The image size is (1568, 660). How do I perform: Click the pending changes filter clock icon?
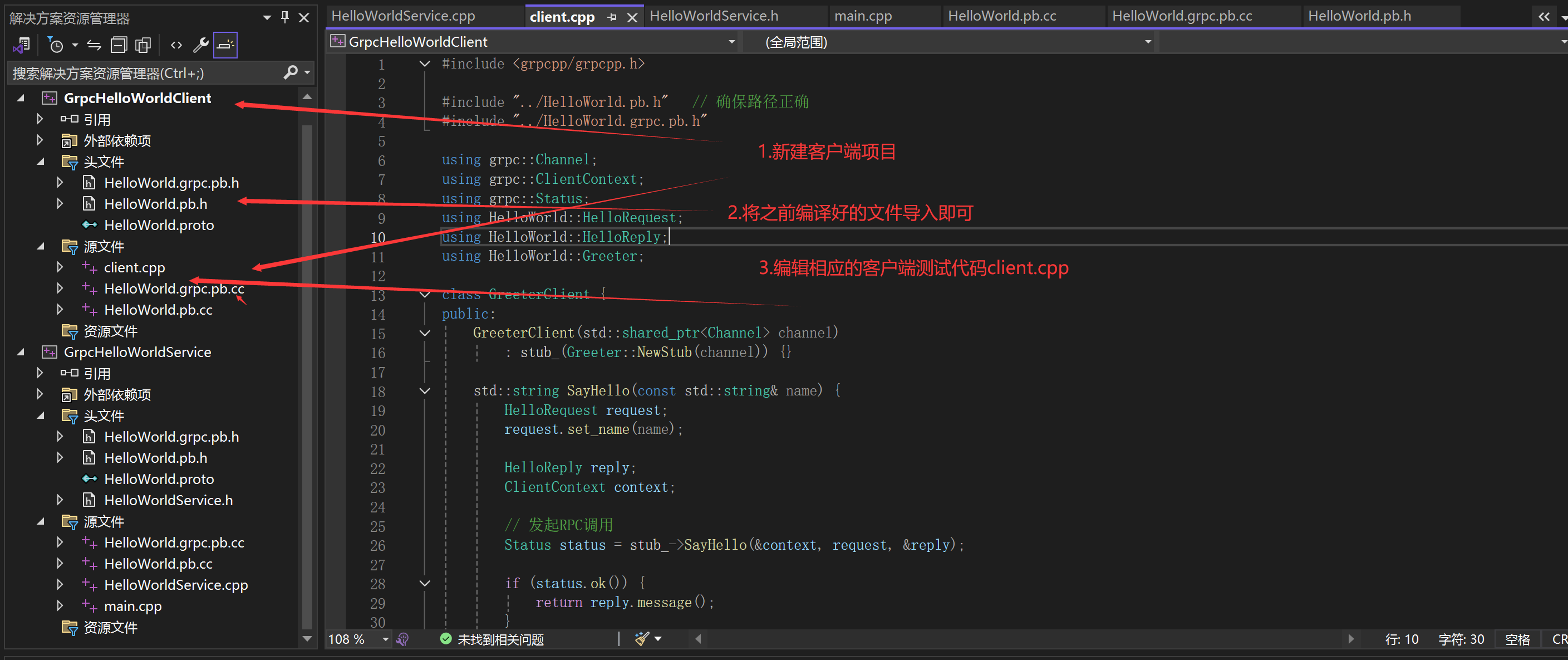(x=56, y=45)
